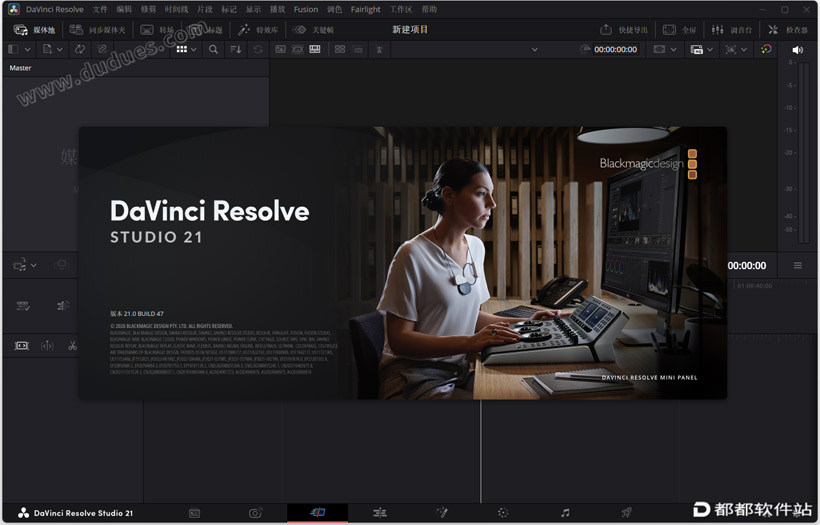820x525 pixels.
Task: Click the split clip icon
Action: [x=47, y=346]
